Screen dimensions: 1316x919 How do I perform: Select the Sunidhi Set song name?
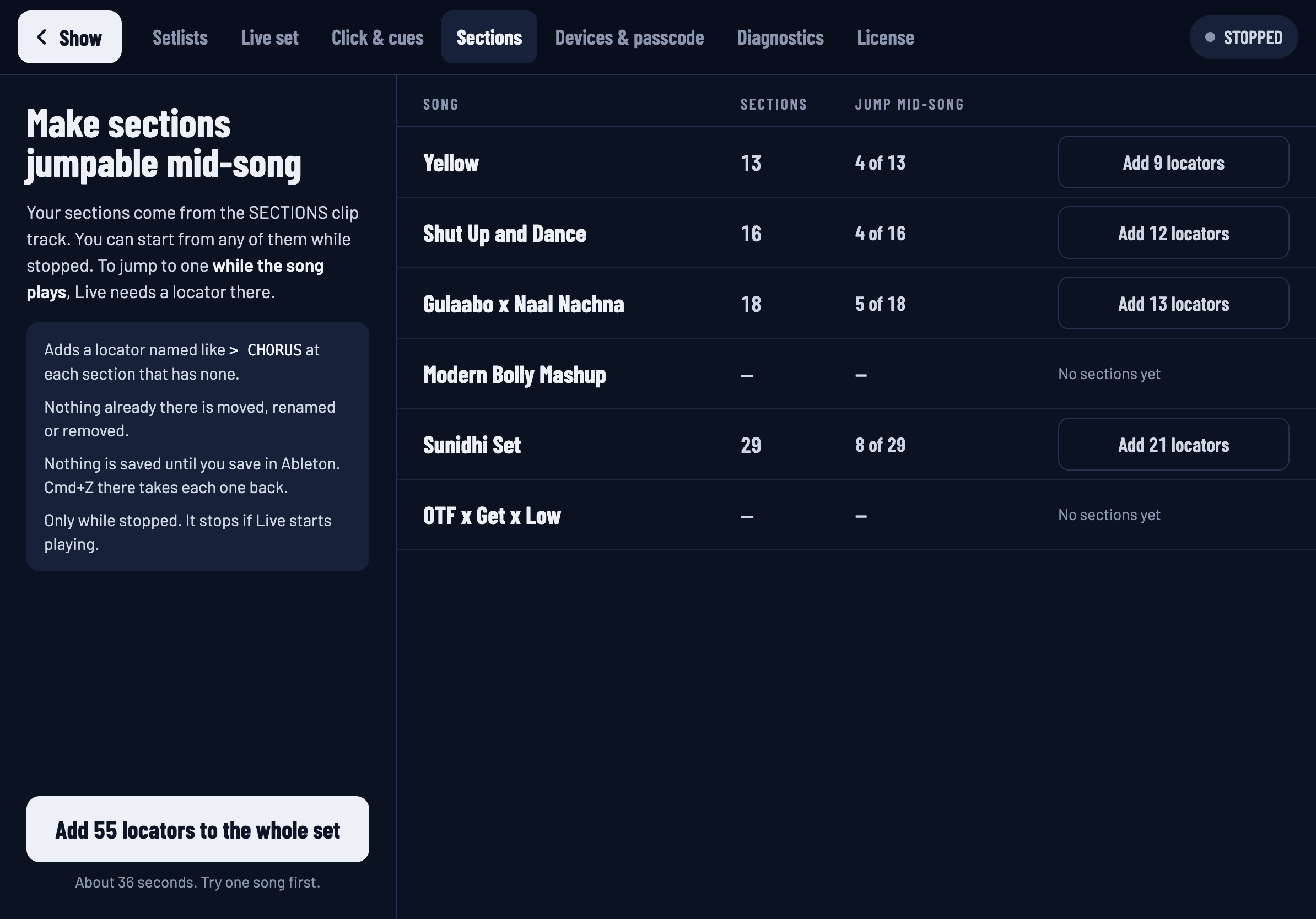(x=472, y=445)
